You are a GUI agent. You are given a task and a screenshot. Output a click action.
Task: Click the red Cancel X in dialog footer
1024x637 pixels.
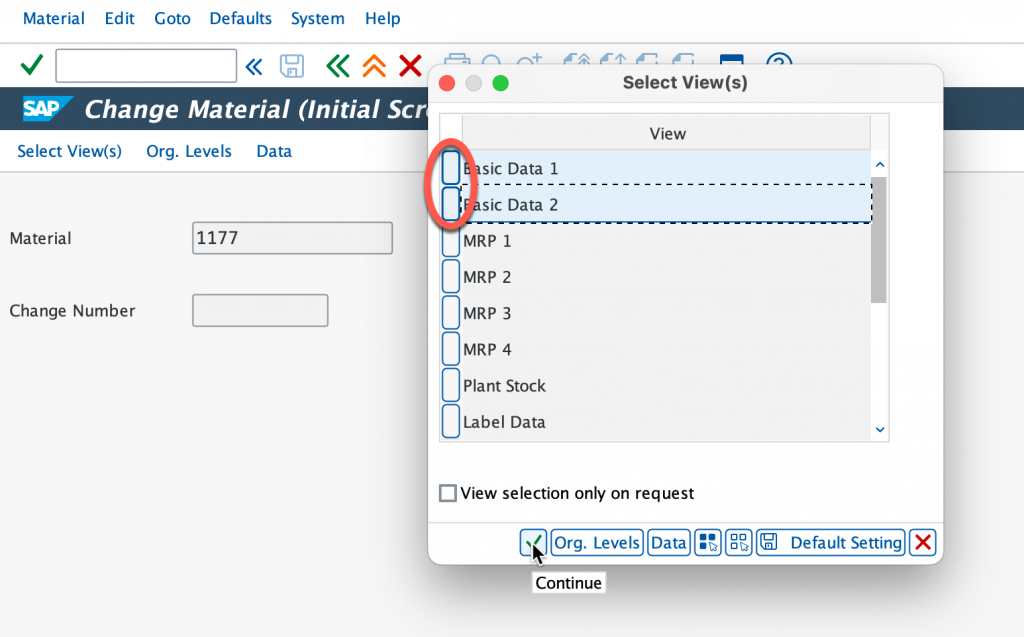[x=923, y=543]
